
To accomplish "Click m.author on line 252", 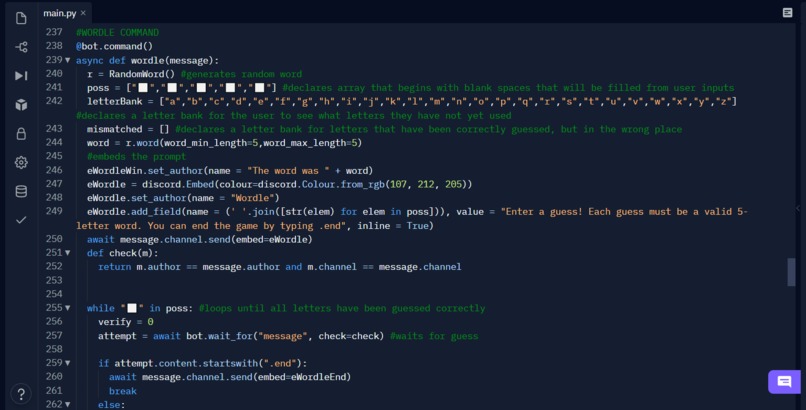I will pyautogui.click(x=158, y=267).
